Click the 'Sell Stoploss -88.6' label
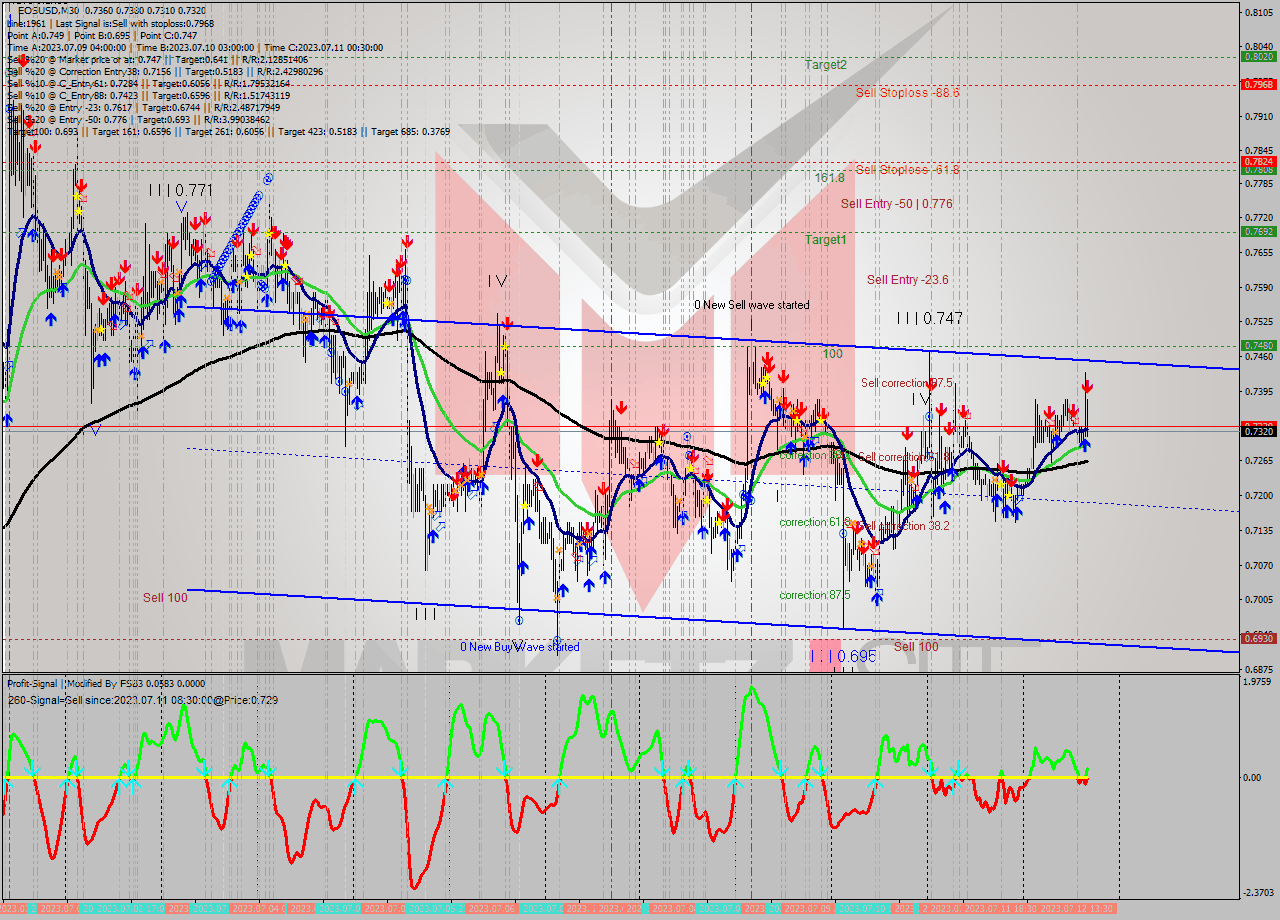The height and width of the screenshot is (920, 1280). point(907,92)
